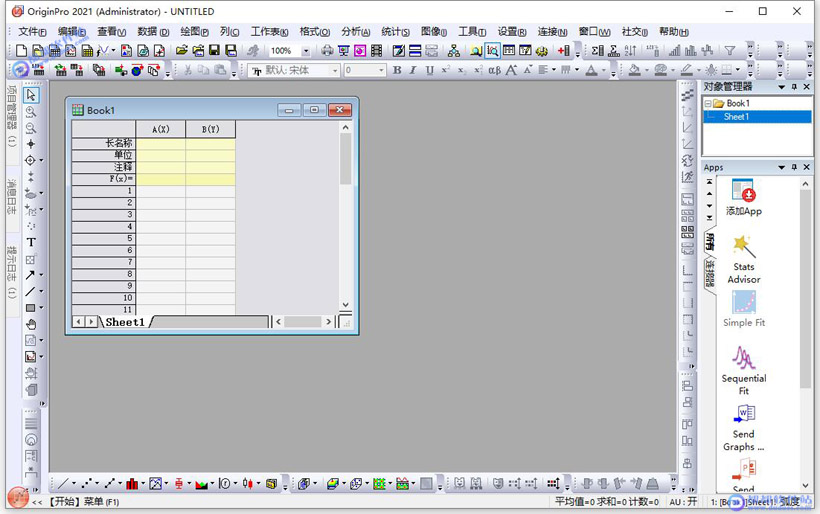
Task: Click the A(X) column header
Action: coord(161,129)
